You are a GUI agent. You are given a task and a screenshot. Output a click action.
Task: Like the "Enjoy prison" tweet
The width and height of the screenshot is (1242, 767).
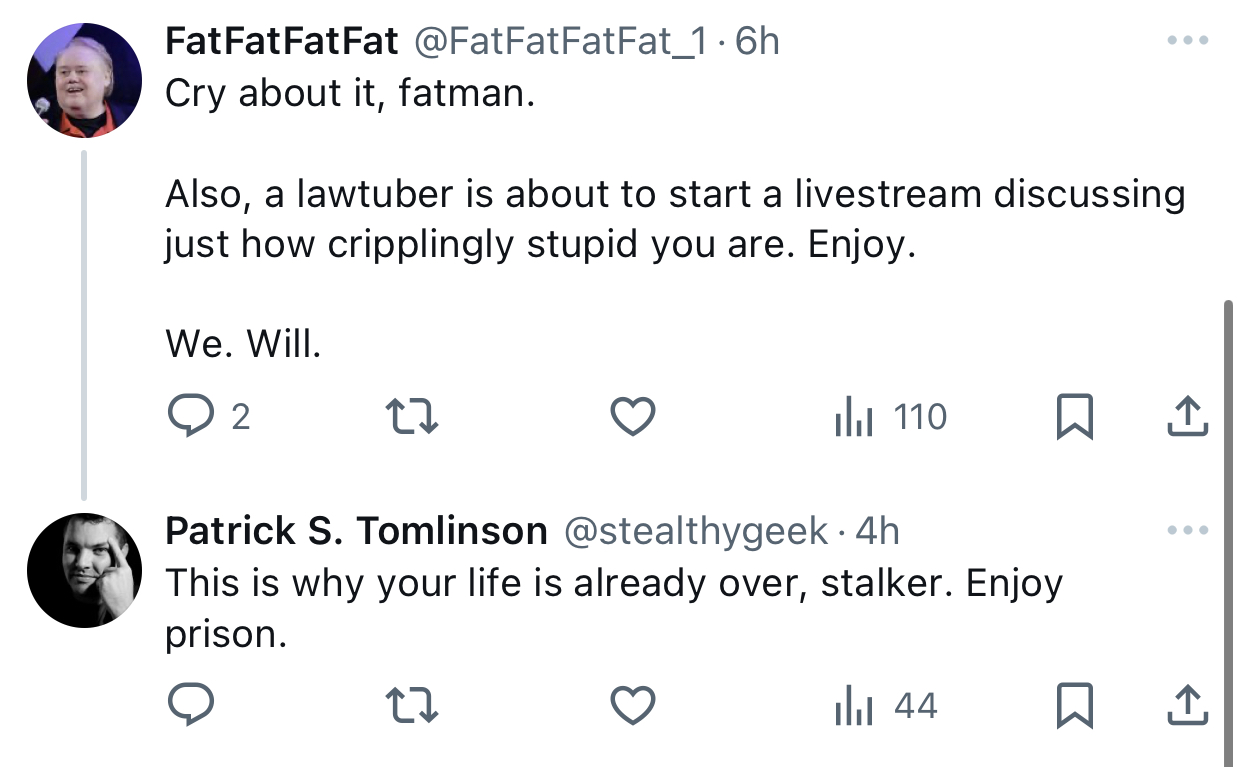(632, 706)
